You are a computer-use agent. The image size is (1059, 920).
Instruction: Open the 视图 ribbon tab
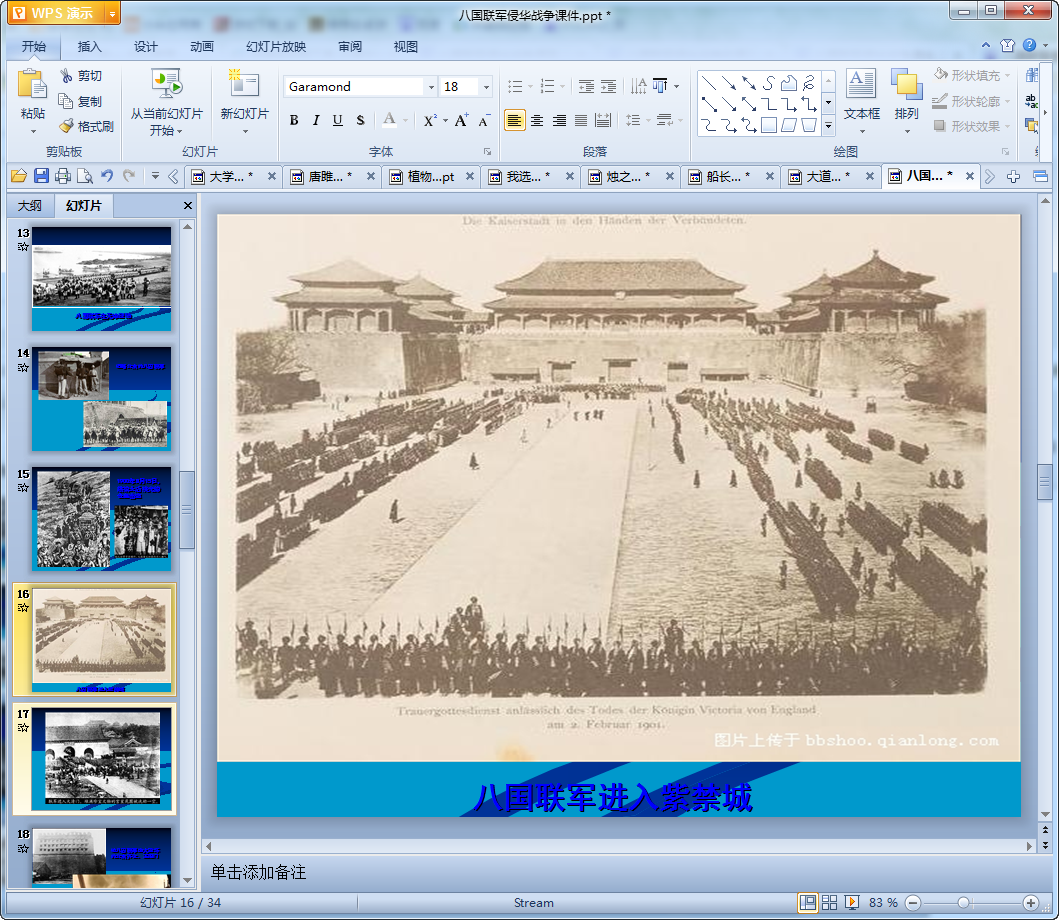(x=405, y=47)
